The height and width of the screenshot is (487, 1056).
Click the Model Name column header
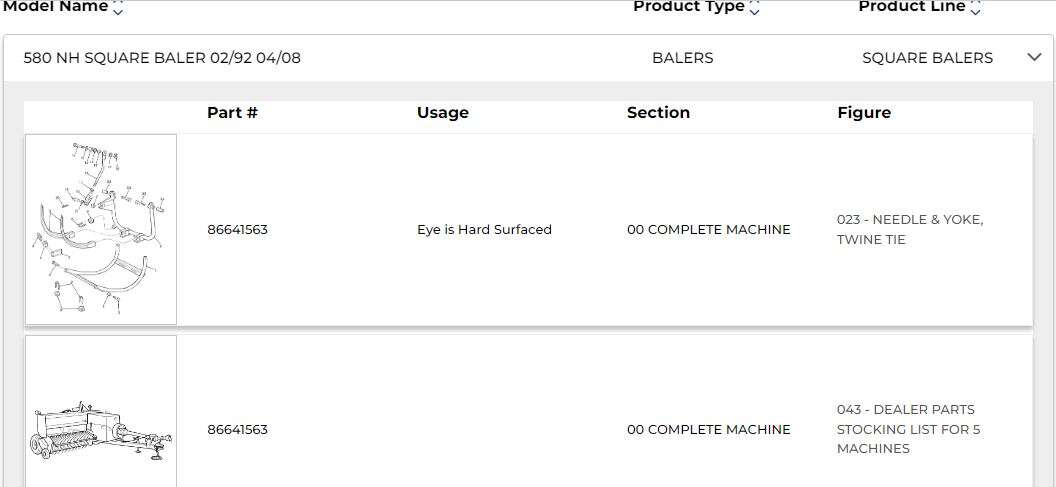pyautogui.click(x=55, y=7)
